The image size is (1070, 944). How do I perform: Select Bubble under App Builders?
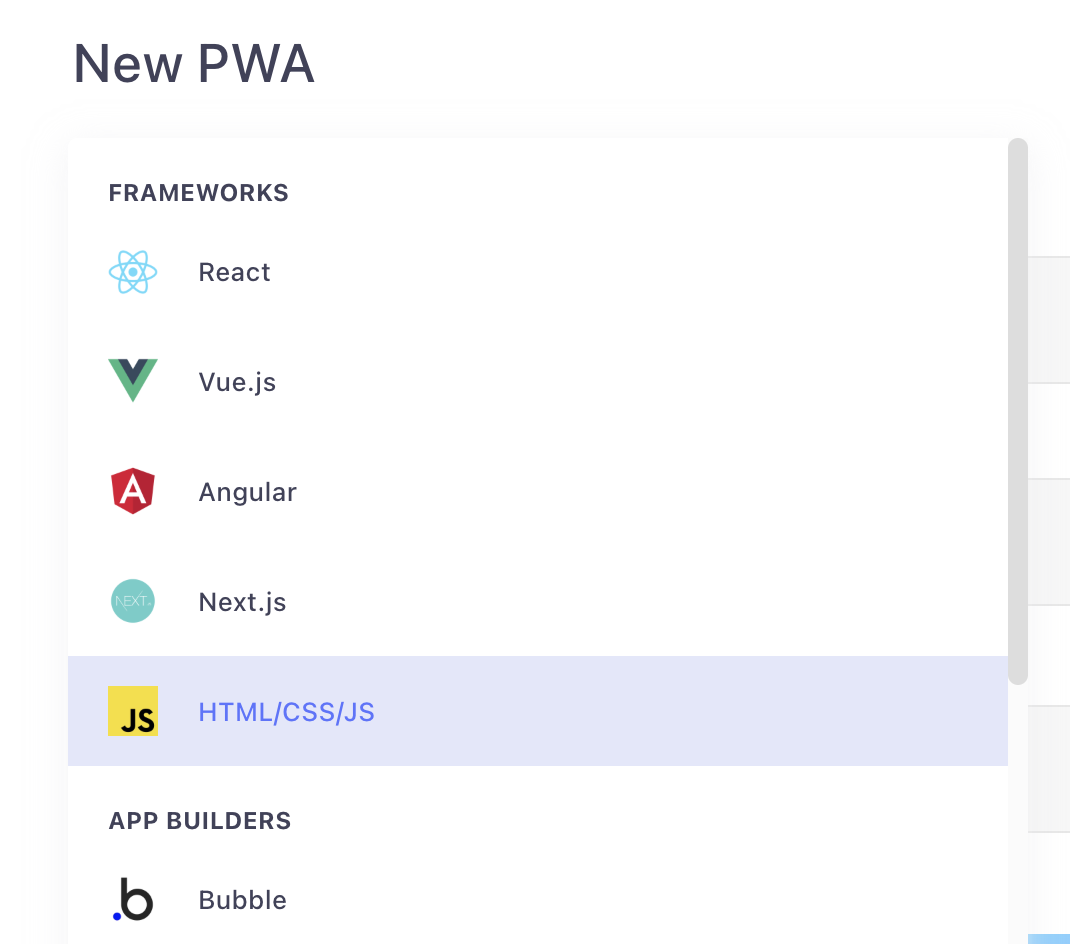click(538, 900)
